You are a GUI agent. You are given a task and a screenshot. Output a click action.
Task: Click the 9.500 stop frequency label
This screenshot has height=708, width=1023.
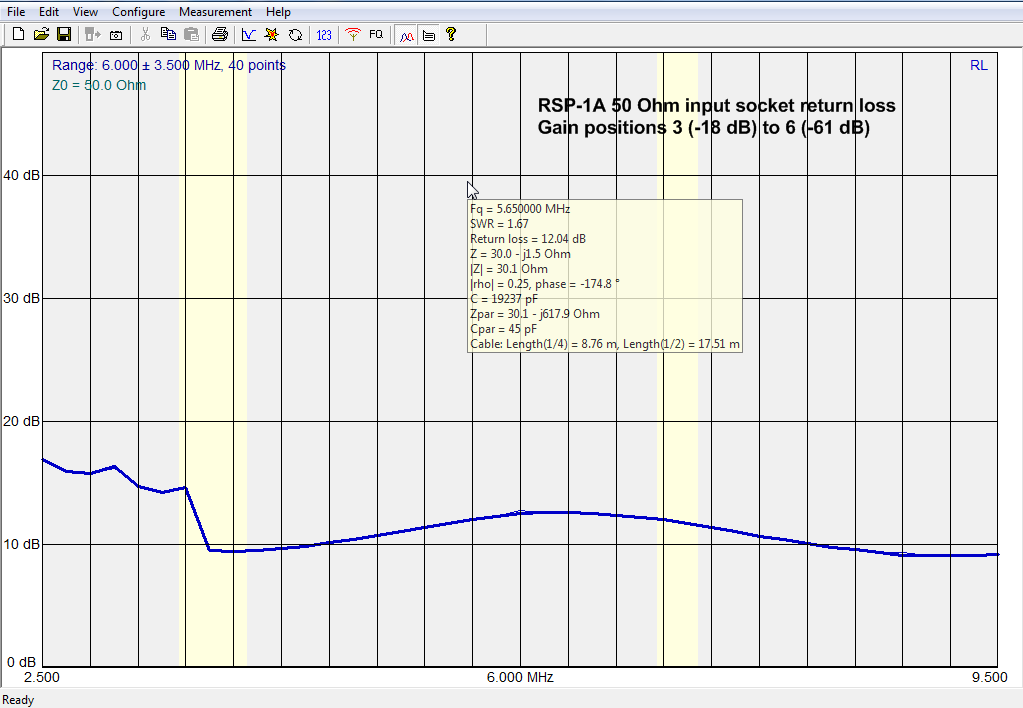click(x=990, y=677)
